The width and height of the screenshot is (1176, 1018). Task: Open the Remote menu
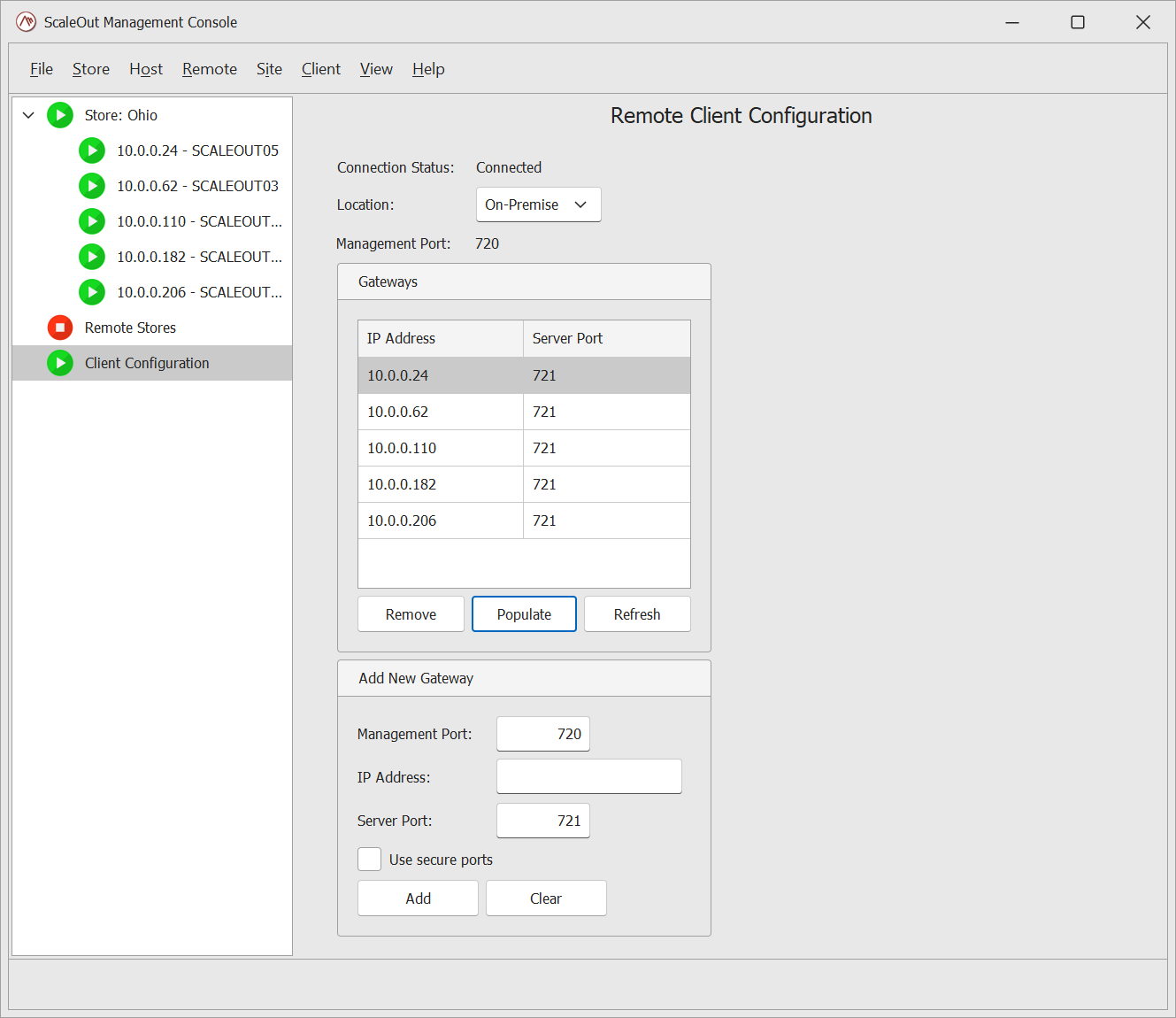click(210, 69)
